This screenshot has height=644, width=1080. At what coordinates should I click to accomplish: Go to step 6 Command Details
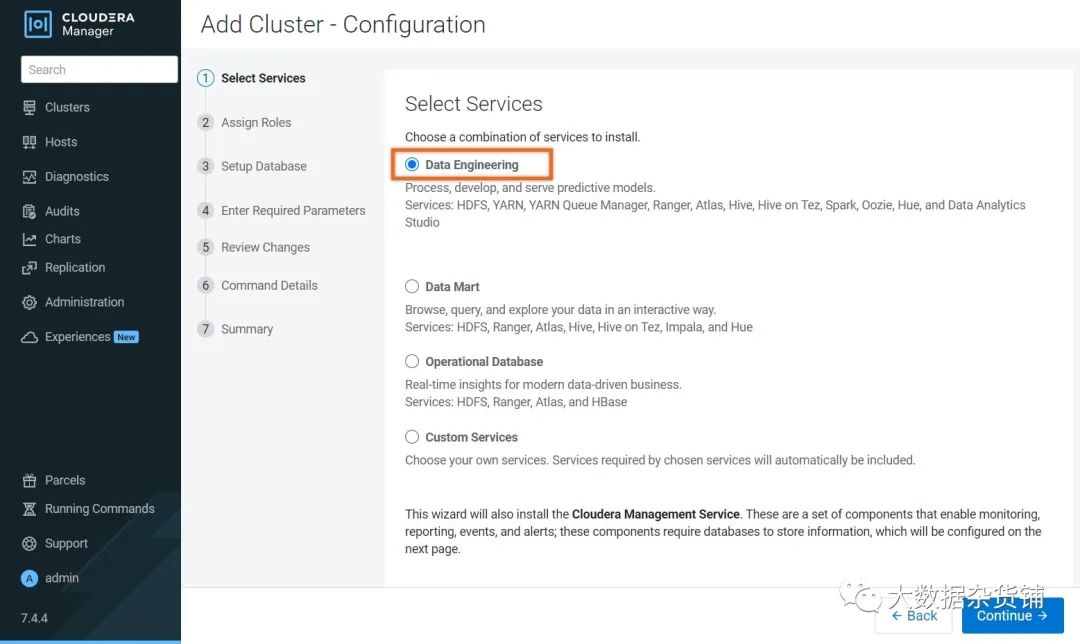[269, 285]
